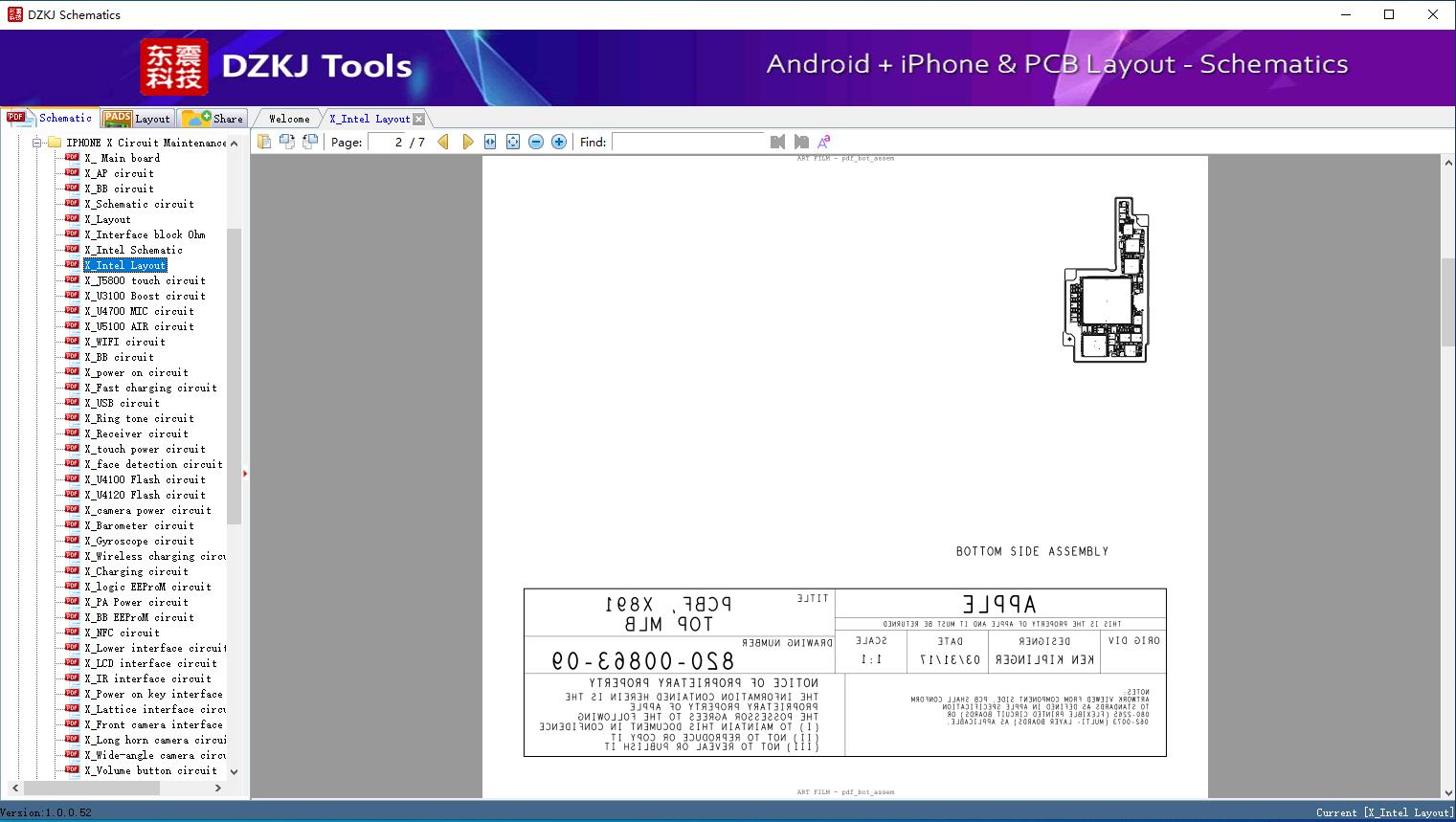Click find previous icon
The height and width of the screenshot is (822, 1456).
click(777, 142)
